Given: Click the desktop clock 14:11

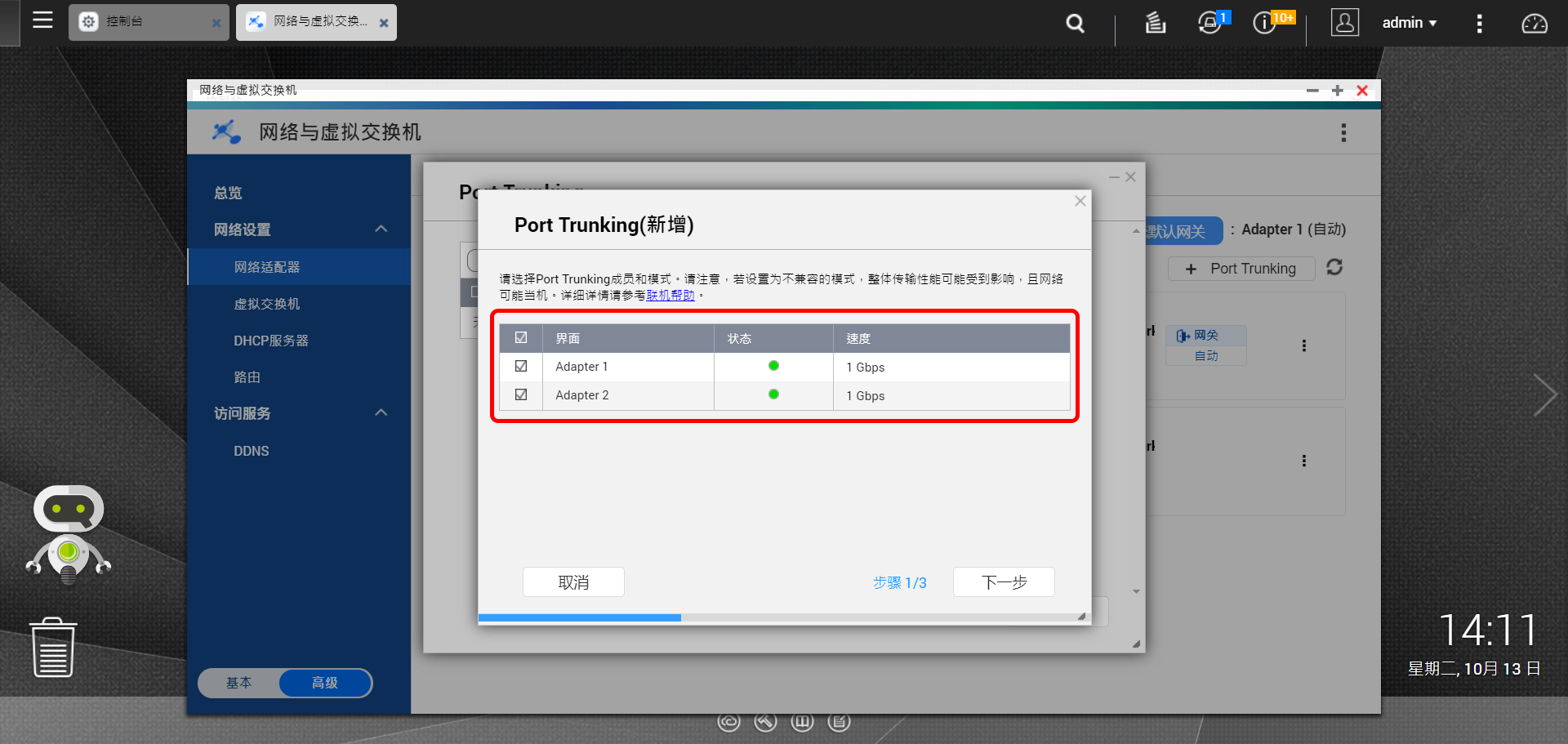Looking at the screenshot, I should click(1488, 630).
